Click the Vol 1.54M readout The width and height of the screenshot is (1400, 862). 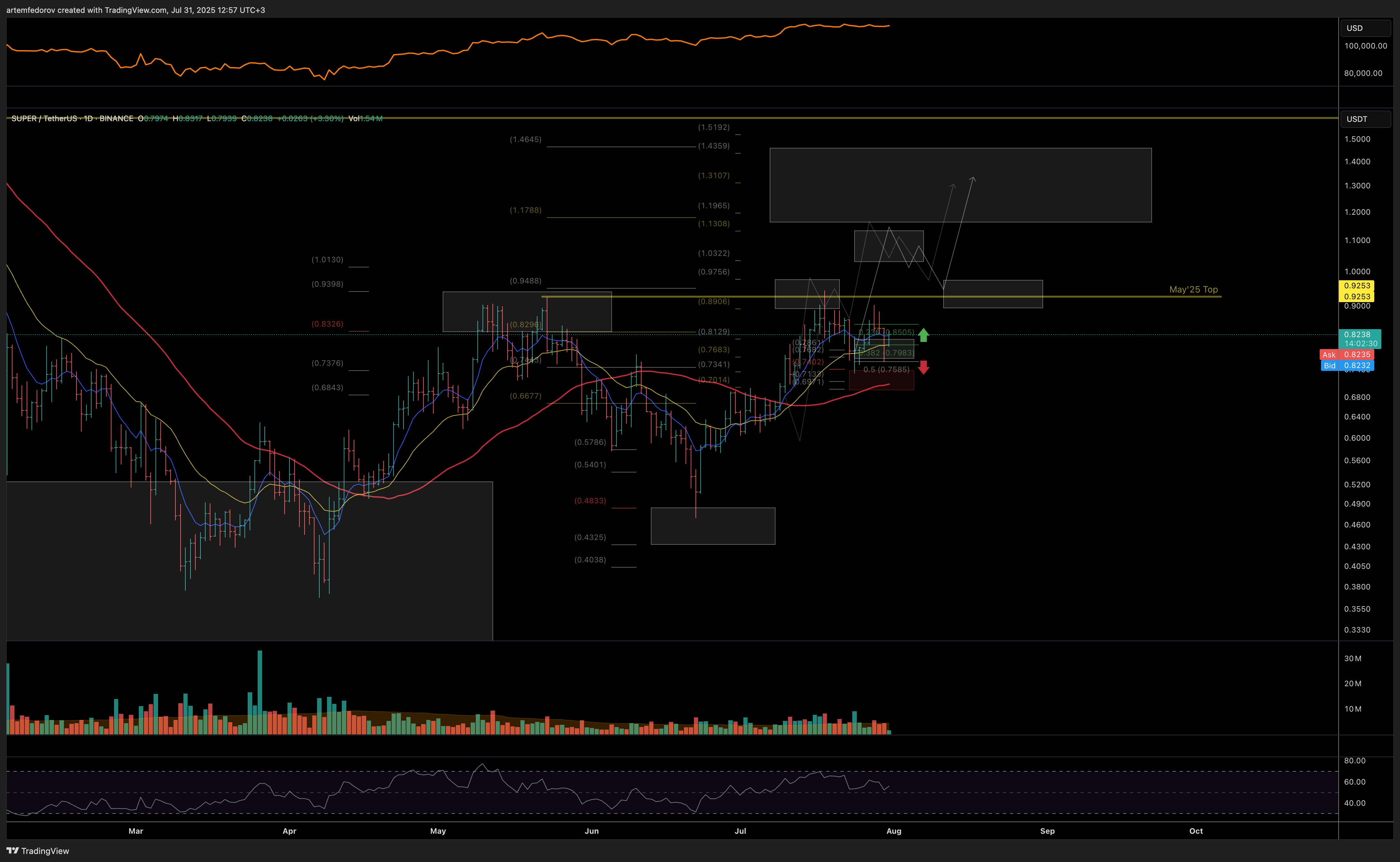365,118
